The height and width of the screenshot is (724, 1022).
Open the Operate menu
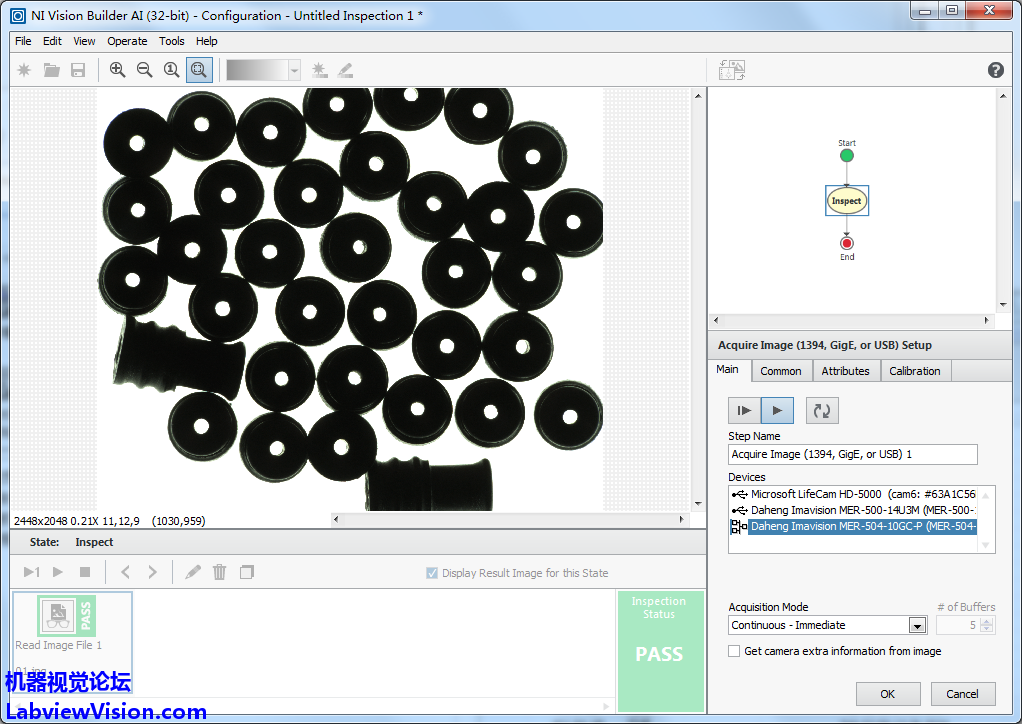click(x=127, y=41)
